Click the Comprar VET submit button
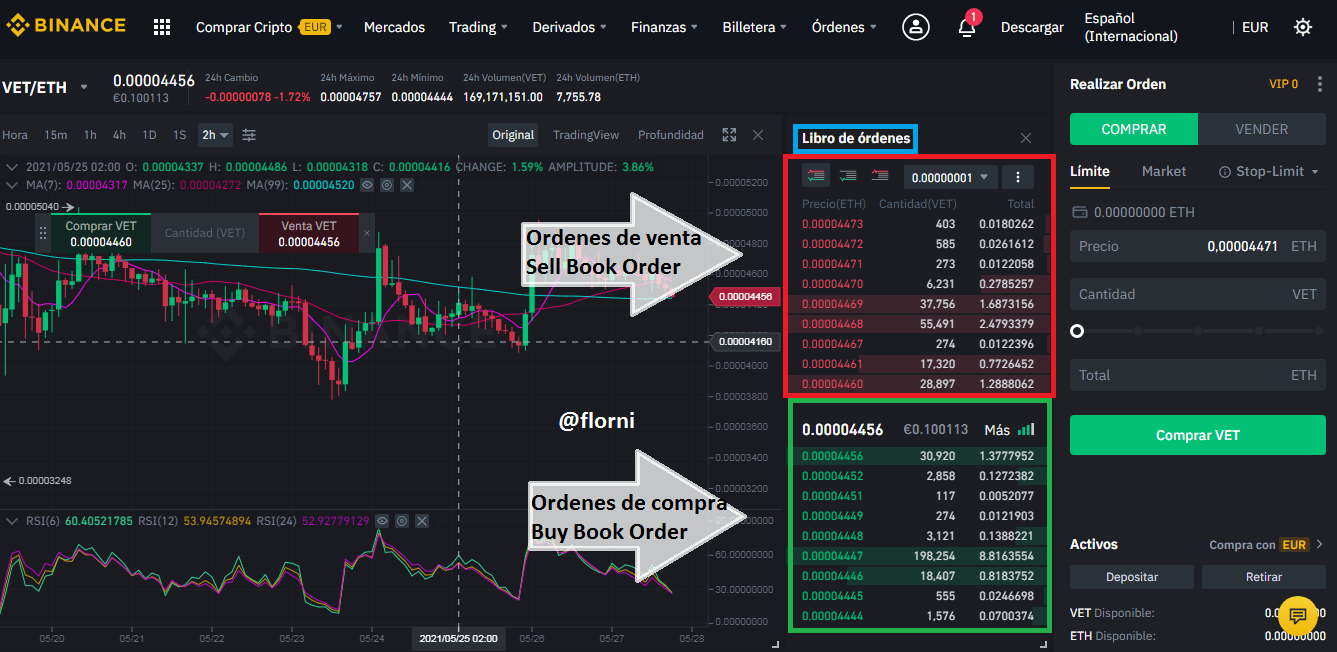 [1198, 435]
